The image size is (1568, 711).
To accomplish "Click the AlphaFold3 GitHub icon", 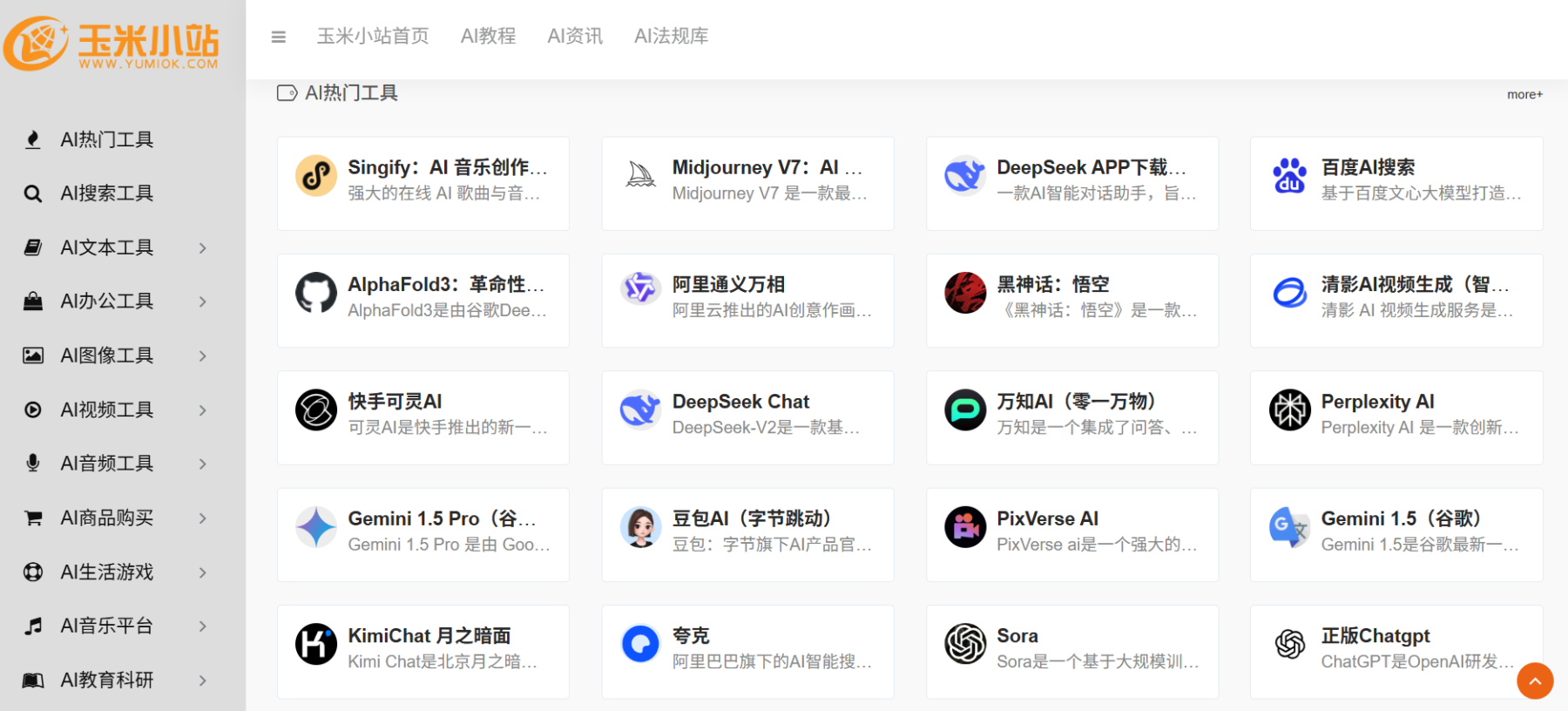I will point(316,293).
